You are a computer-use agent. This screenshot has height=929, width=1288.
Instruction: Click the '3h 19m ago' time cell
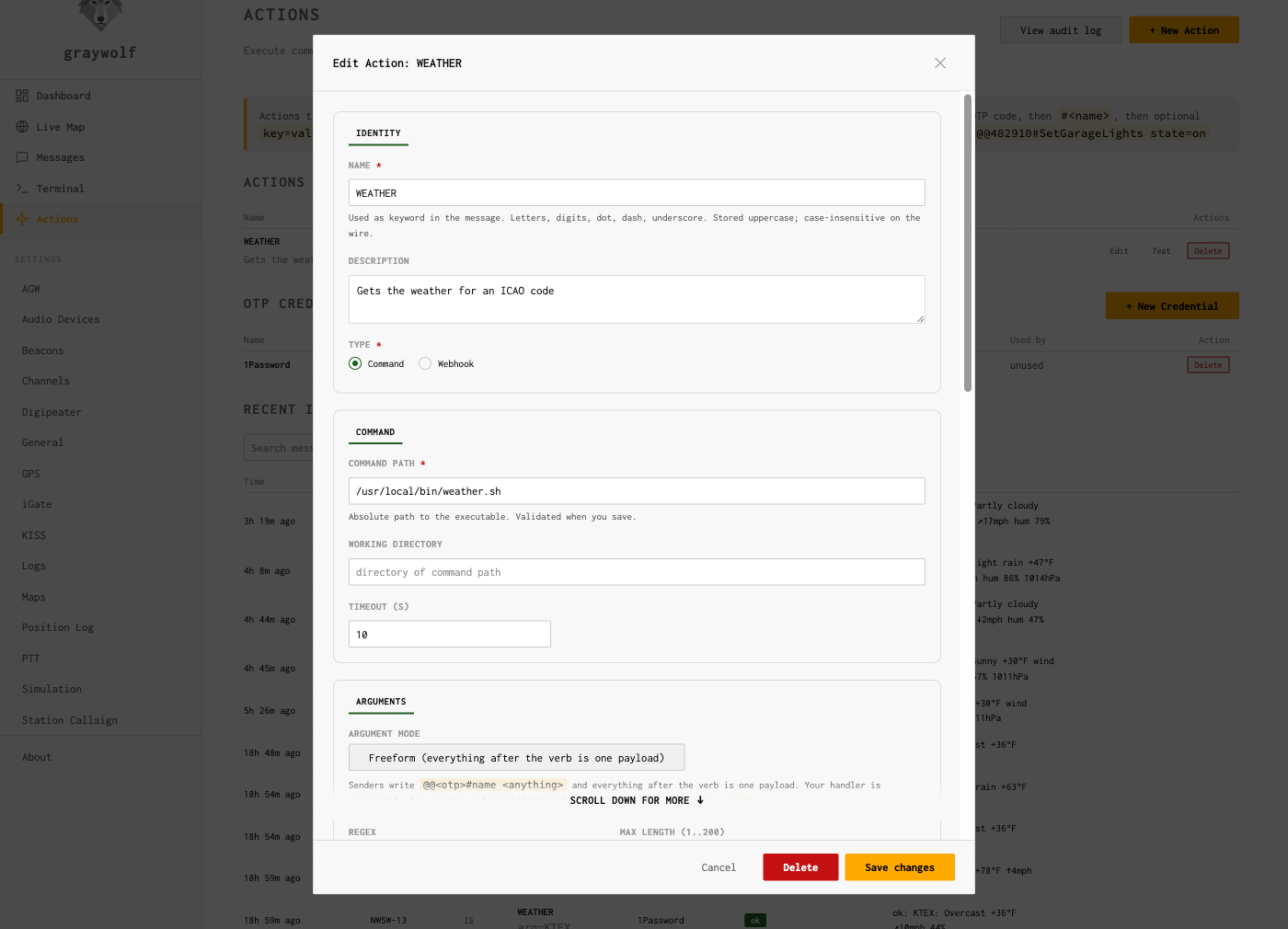tap(270, 522)
